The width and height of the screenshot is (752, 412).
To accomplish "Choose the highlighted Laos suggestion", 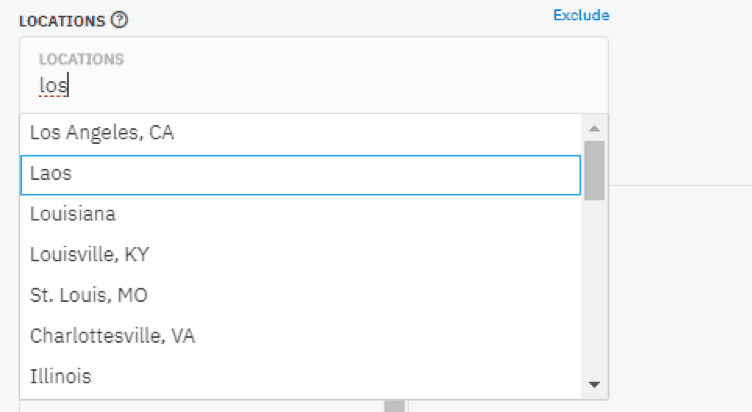I will pyautogui.click(x=300, y=175).
